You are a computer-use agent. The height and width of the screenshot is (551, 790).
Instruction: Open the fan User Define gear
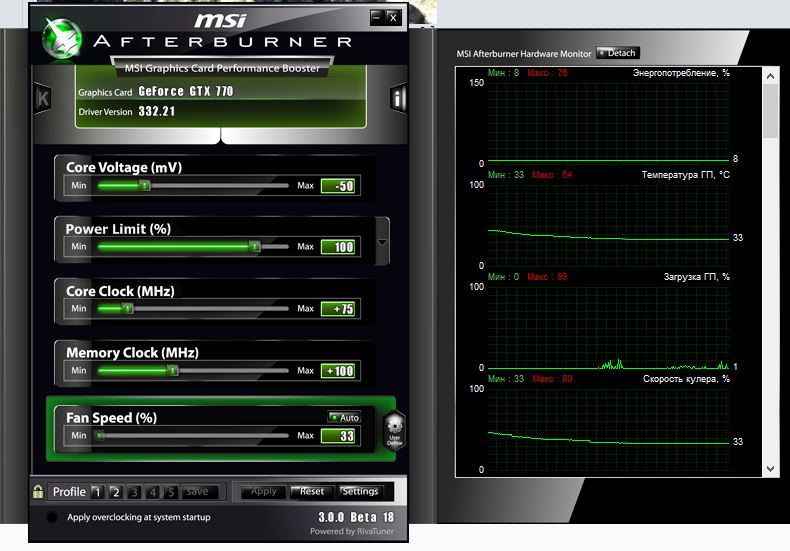tap(394, 429)
